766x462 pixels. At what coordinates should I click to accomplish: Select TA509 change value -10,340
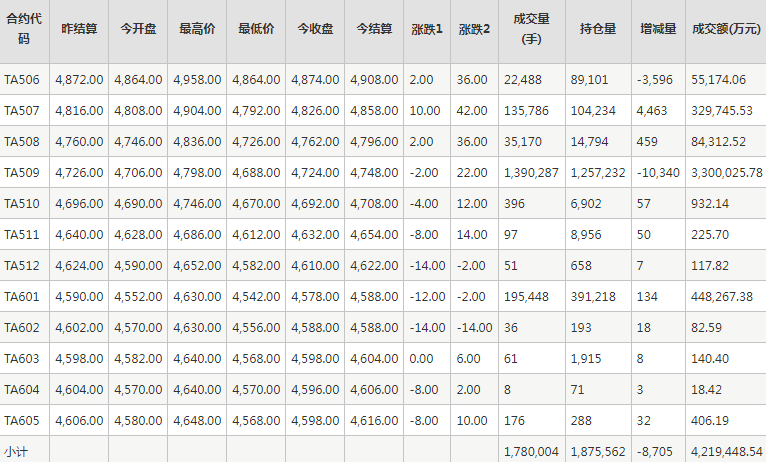658,173
